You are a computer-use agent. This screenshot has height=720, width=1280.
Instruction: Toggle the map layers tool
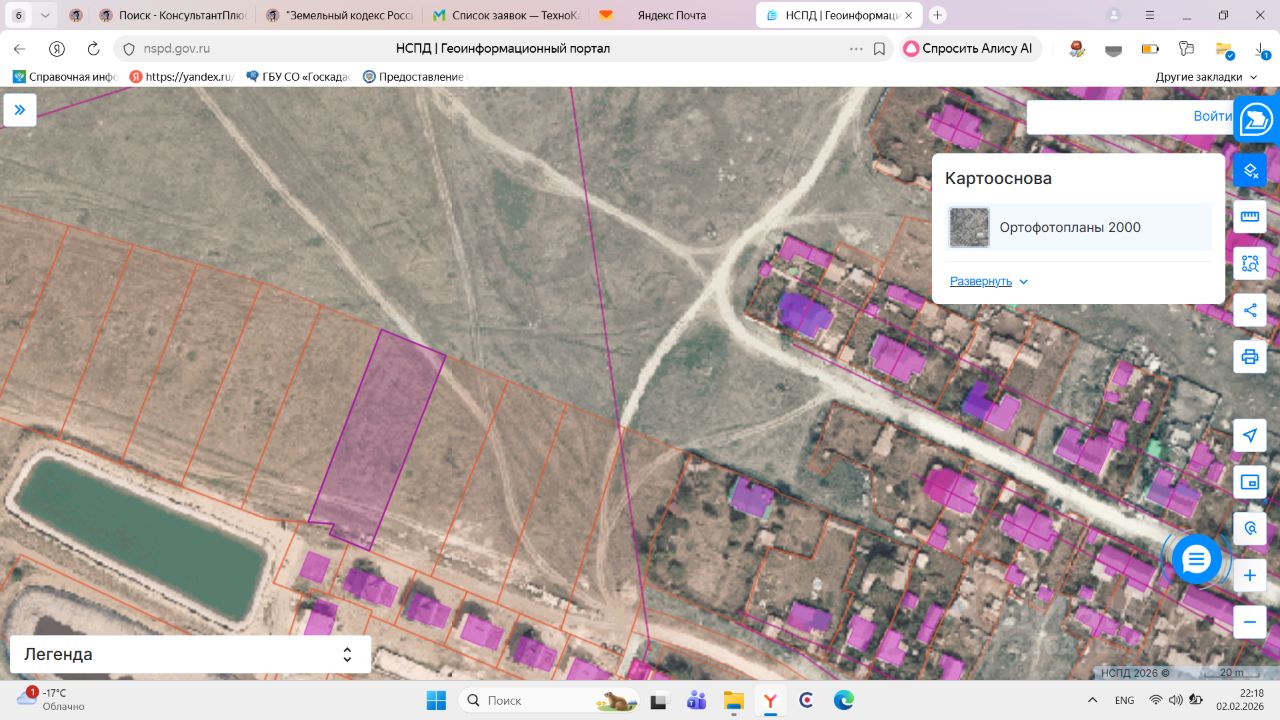point(1250,171)
